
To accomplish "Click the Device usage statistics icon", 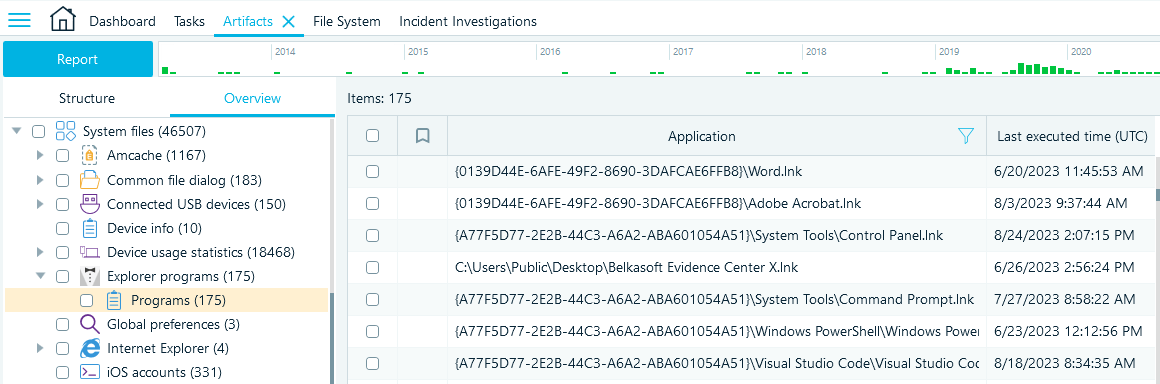I will tap(89, 252).
